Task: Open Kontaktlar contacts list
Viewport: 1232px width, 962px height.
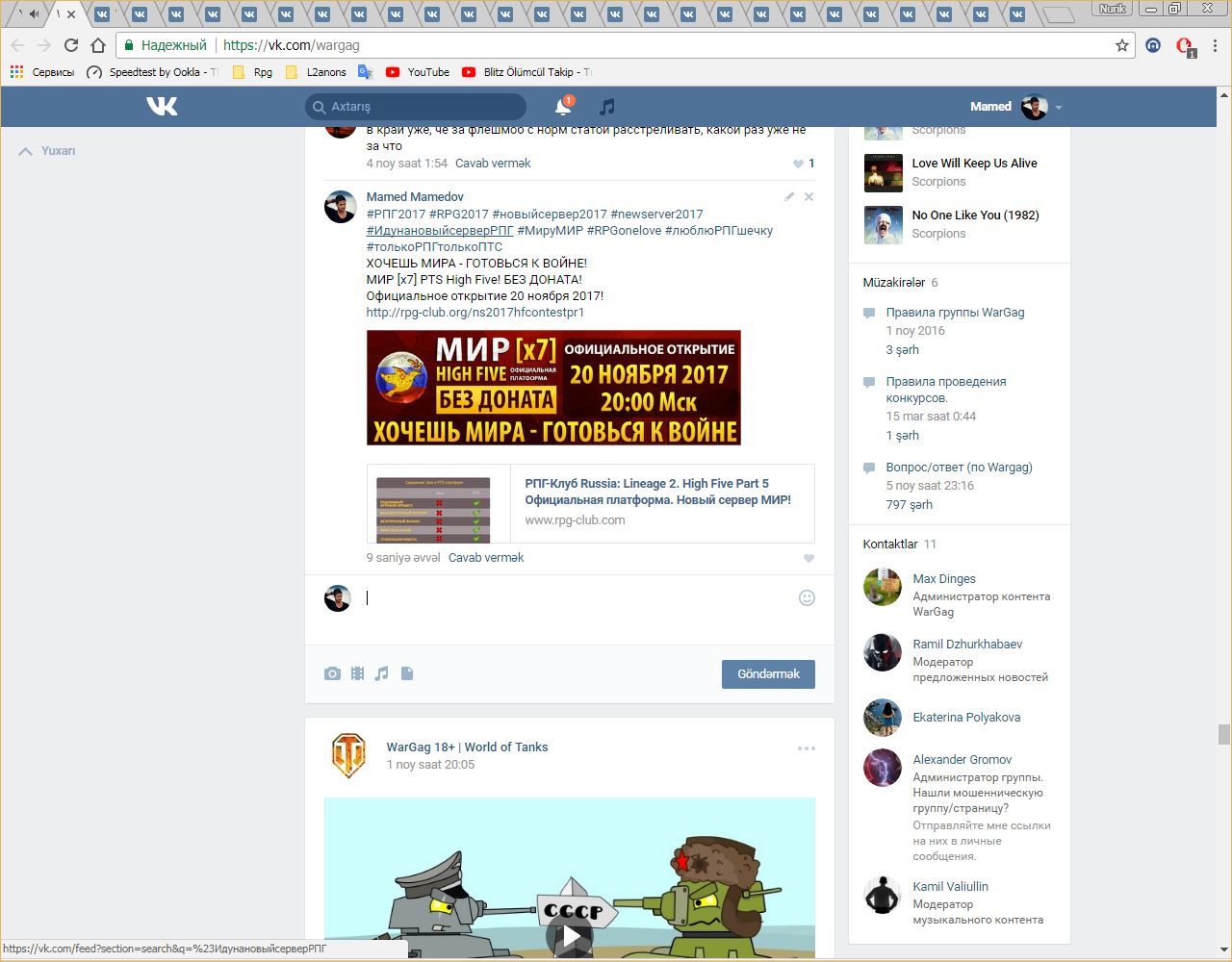Action: (x=890, y=544)
